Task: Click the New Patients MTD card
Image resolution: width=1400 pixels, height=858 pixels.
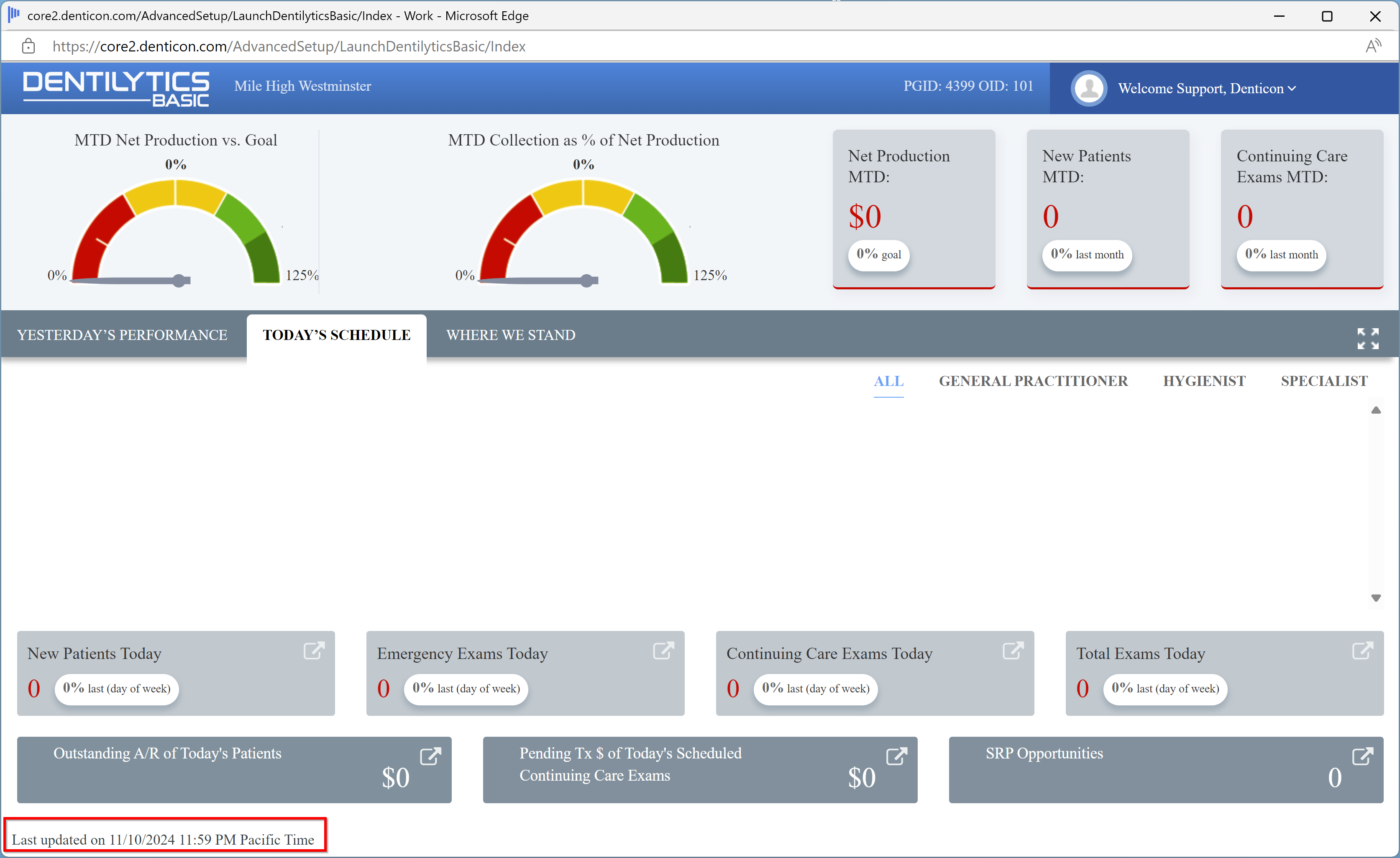Action: [x=1108, y=209]
